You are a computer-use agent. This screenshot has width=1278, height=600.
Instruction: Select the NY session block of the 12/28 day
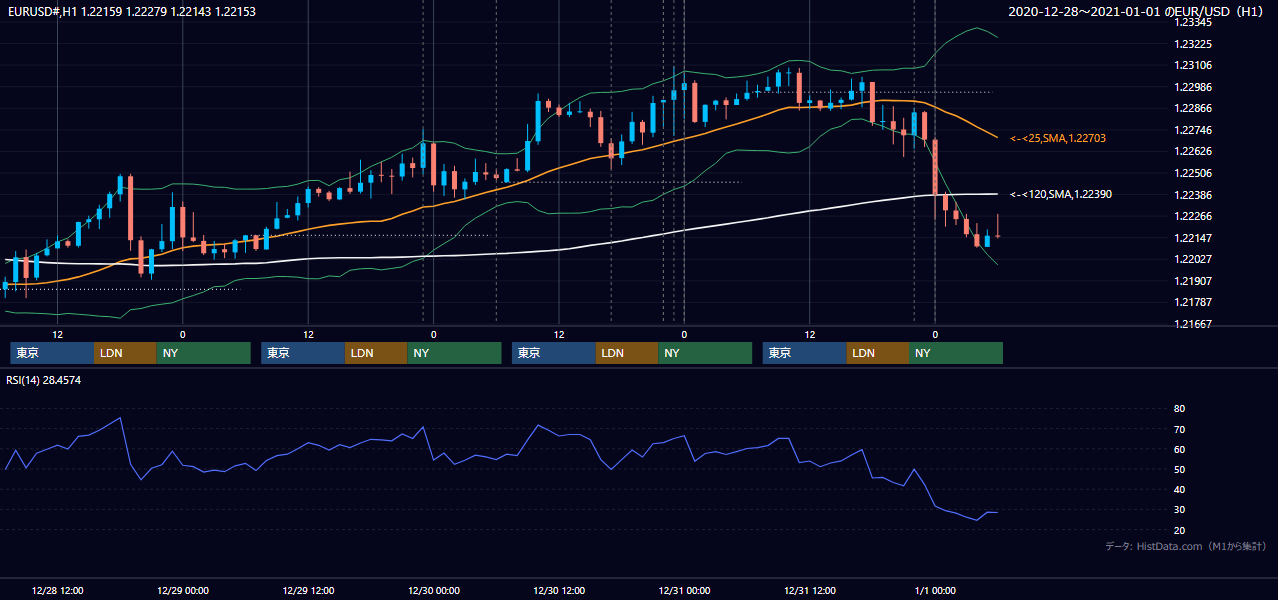[203, 353]
